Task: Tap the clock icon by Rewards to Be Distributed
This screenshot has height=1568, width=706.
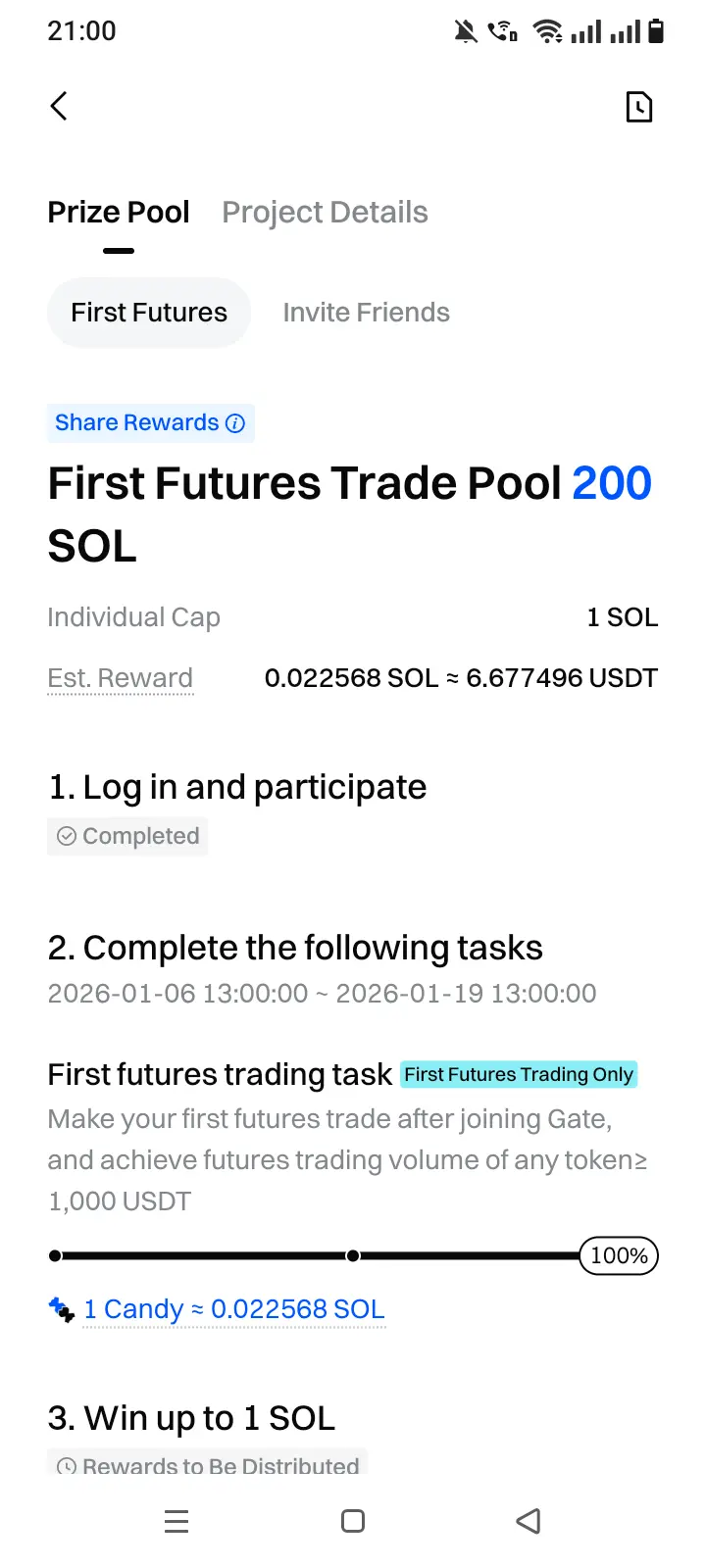Action: (x=67, y=1466)
